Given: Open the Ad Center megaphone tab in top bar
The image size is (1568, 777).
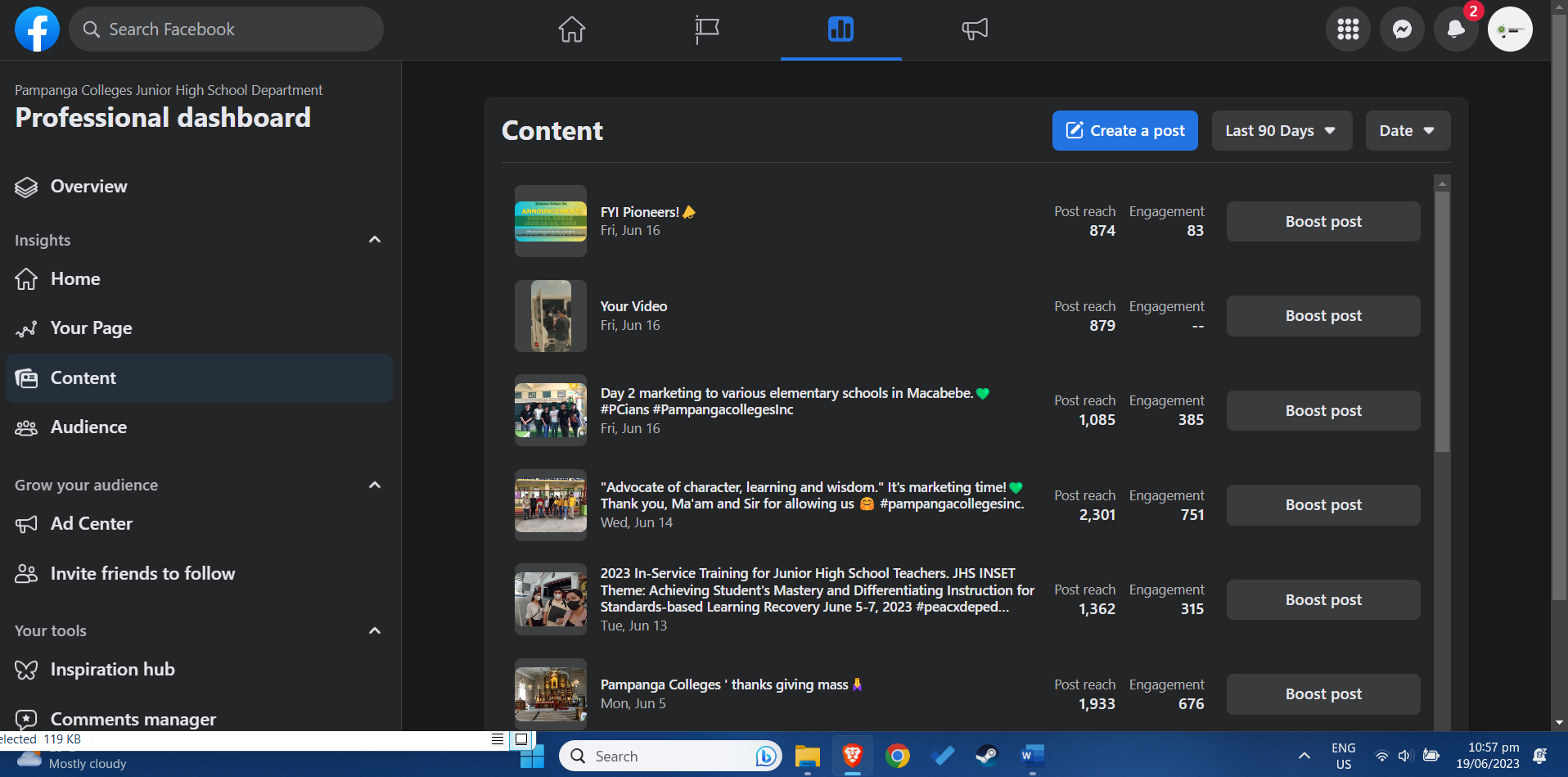Looking at the screenshot, I should coord(975,29).
